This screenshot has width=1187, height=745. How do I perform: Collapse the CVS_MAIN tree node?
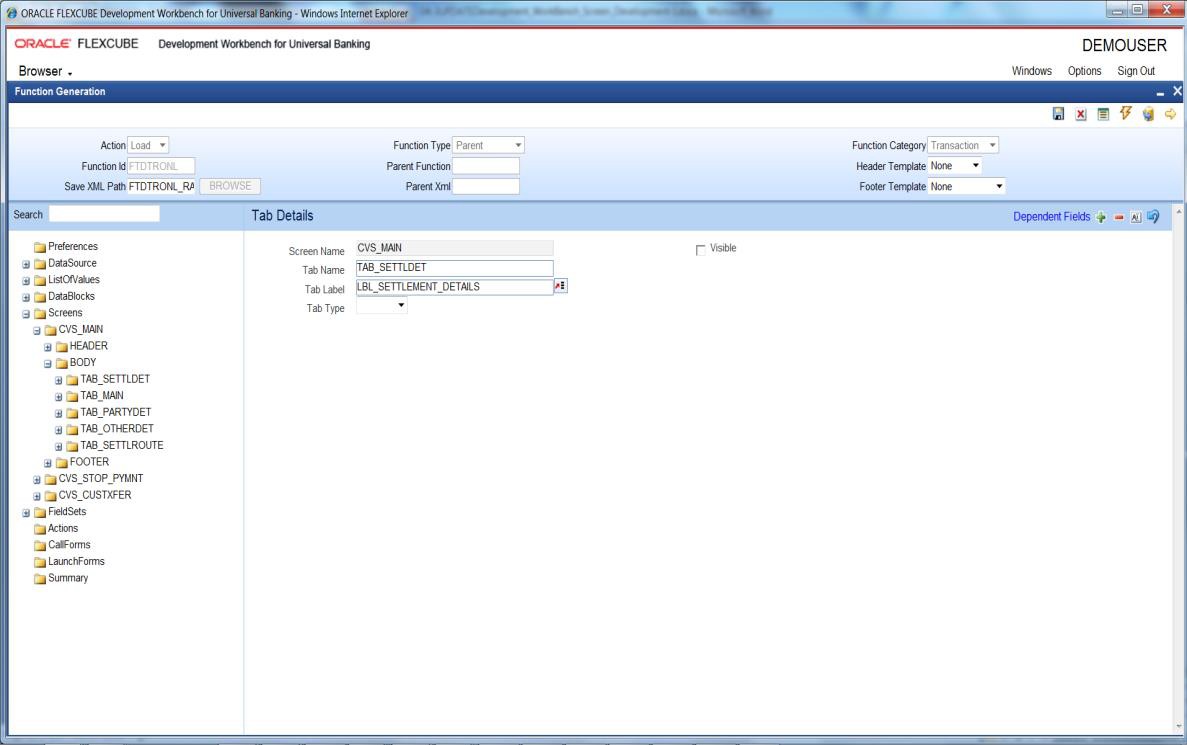point(36,331)
